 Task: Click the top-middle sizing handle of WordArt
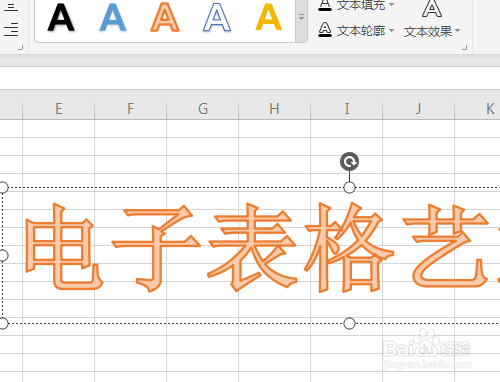[x=349, y=188]
